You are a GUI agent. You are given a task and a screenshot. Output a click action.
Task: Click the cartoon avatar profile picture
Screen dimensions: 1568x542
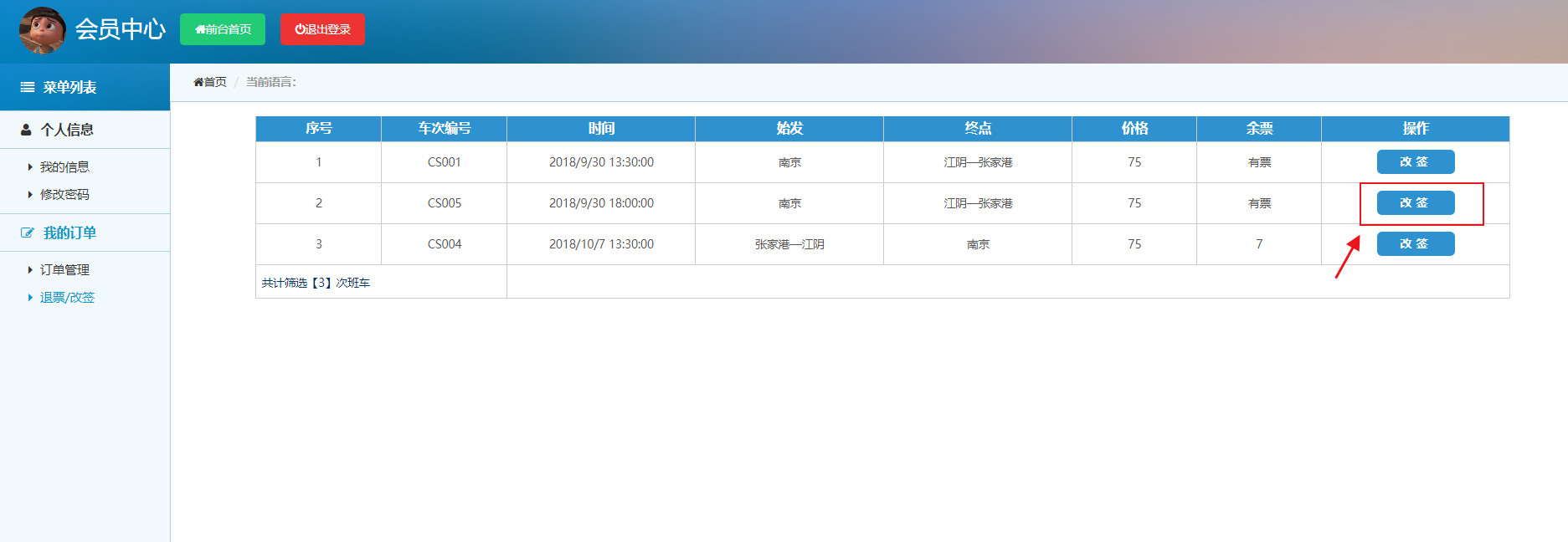(42, 30)
